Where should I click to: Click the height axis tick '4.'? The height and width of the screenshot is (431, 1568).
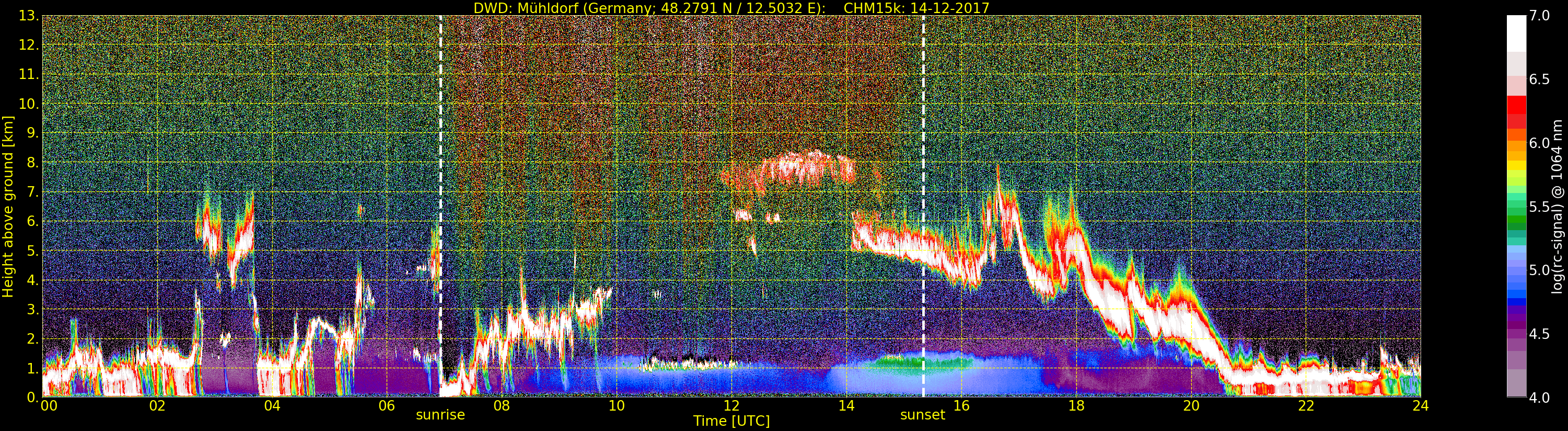[32, 280]
